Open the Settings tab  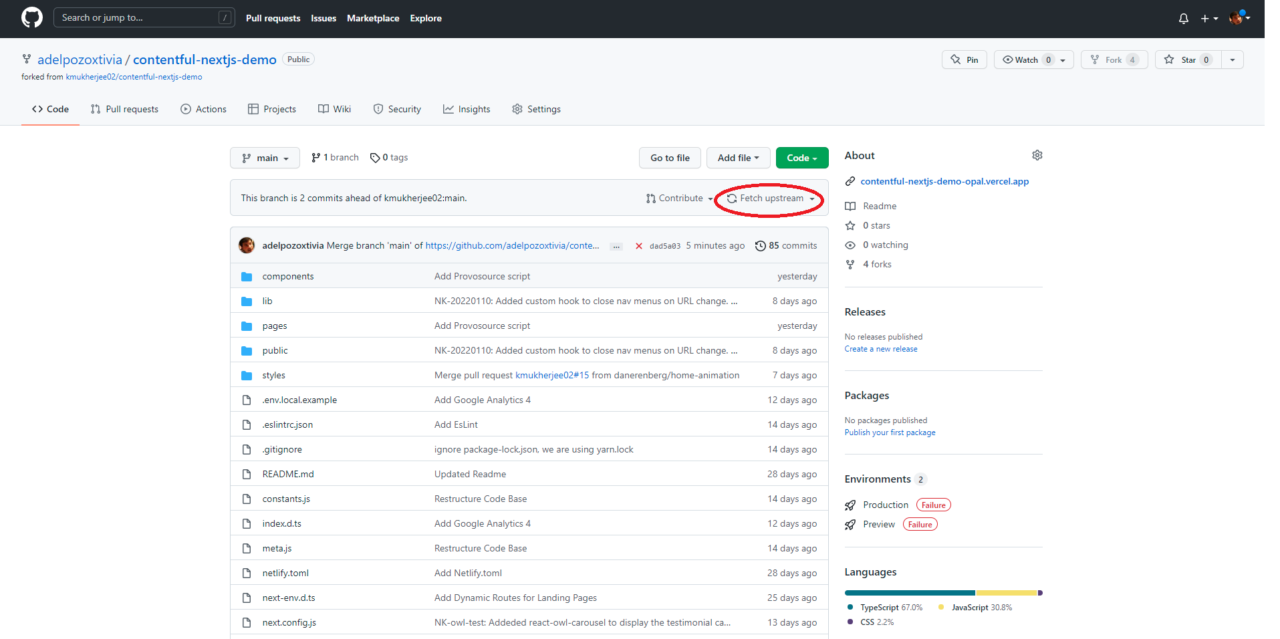[x=536, y=109]
